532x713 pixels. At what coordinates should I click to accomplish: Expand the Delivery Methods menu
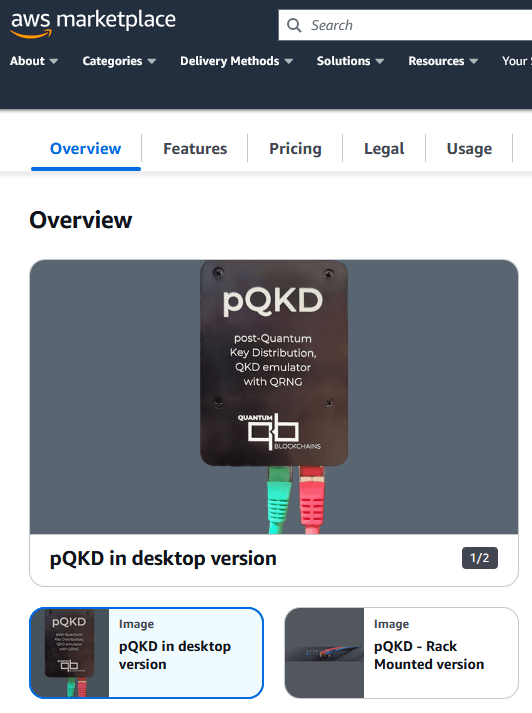236,61
